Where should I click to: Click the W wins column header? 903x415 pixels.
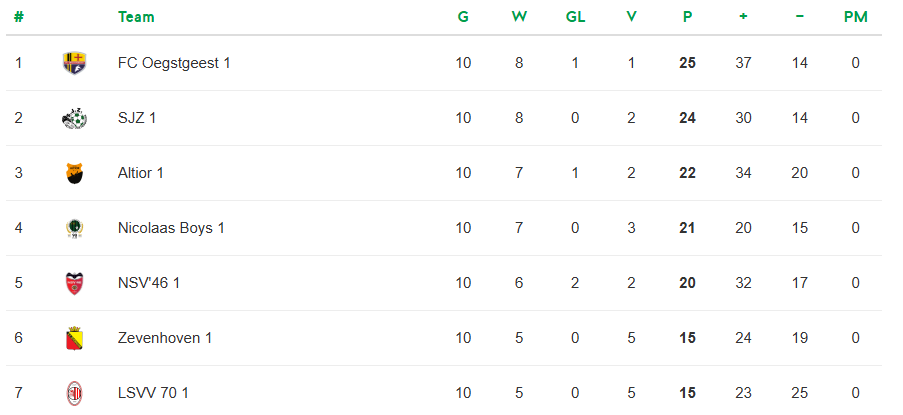(519, 17)
